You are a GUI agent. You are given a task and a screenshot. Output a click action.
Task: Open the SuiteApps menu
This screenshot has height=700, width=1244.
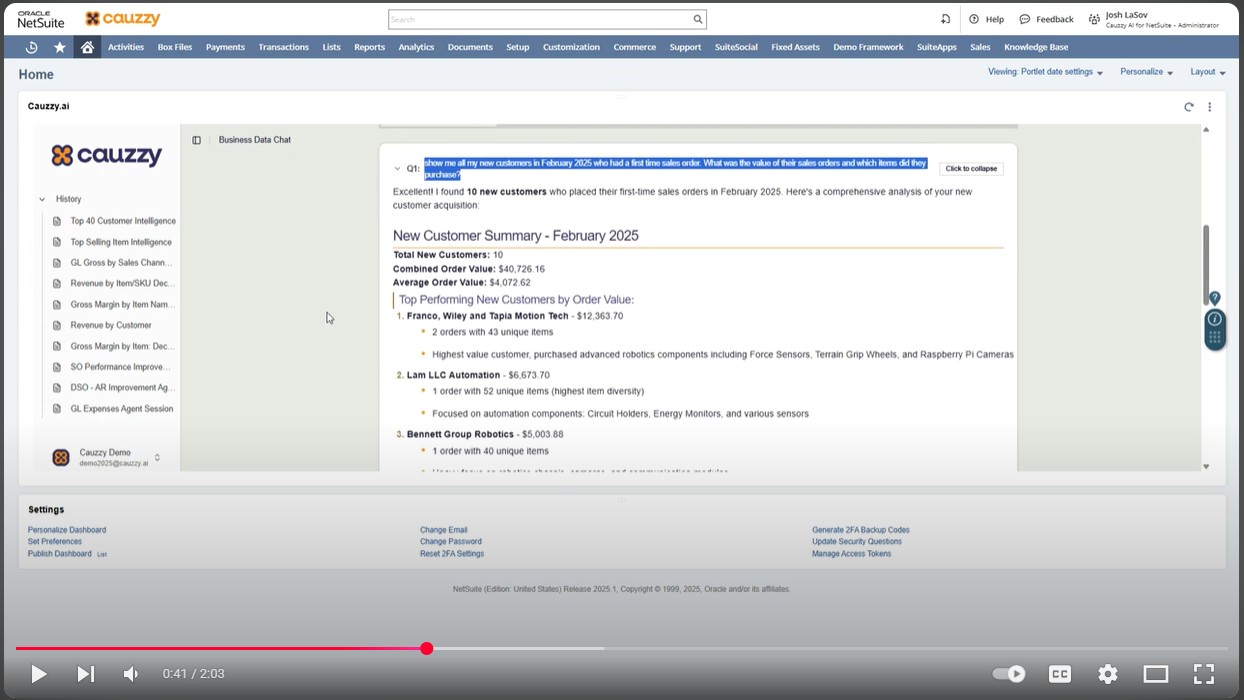click(937, 47)
